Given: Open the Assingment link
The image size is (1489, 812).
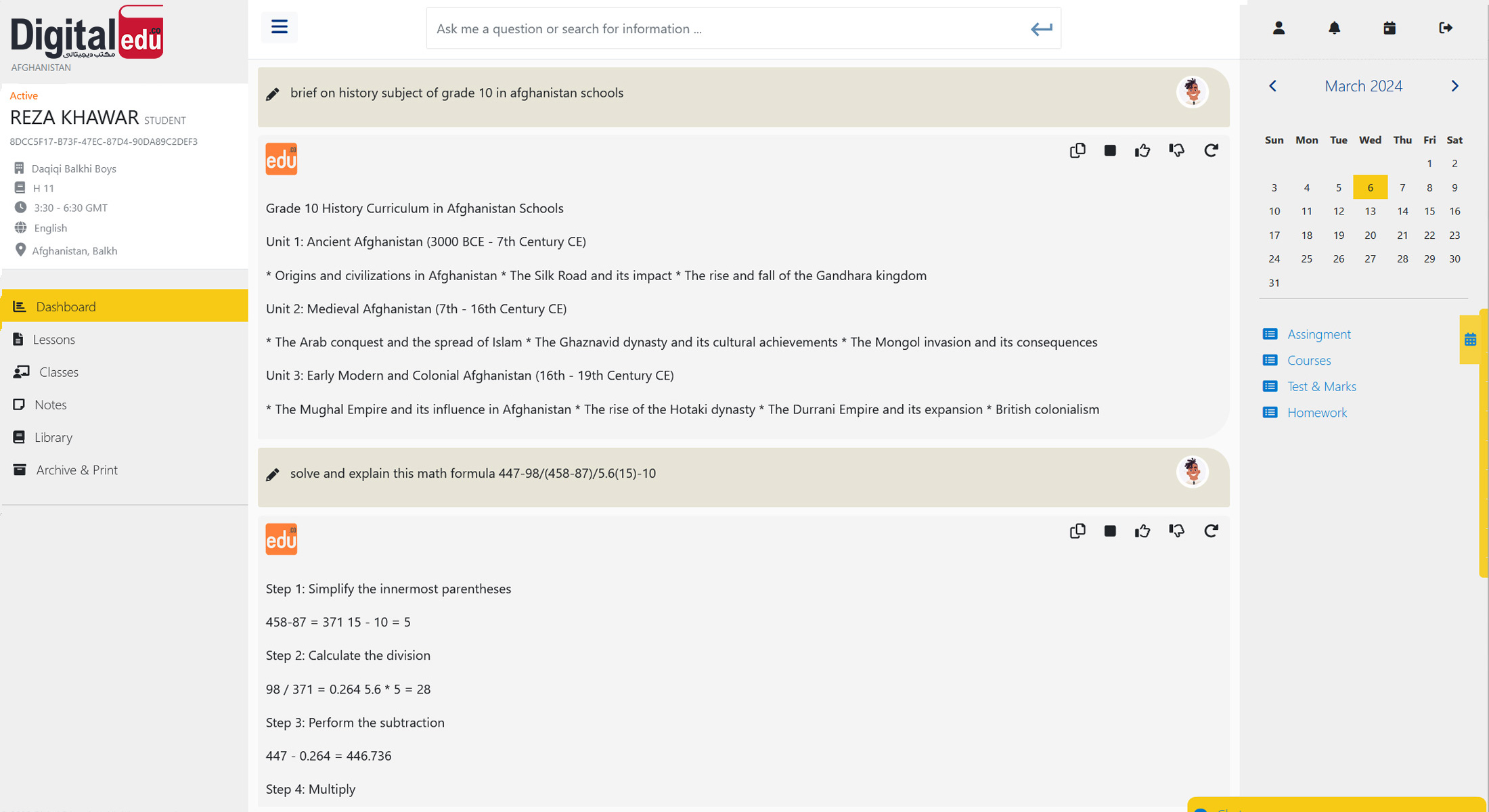Looking at the screenshot, I should pyautogui.click(x=1318, y=334).
